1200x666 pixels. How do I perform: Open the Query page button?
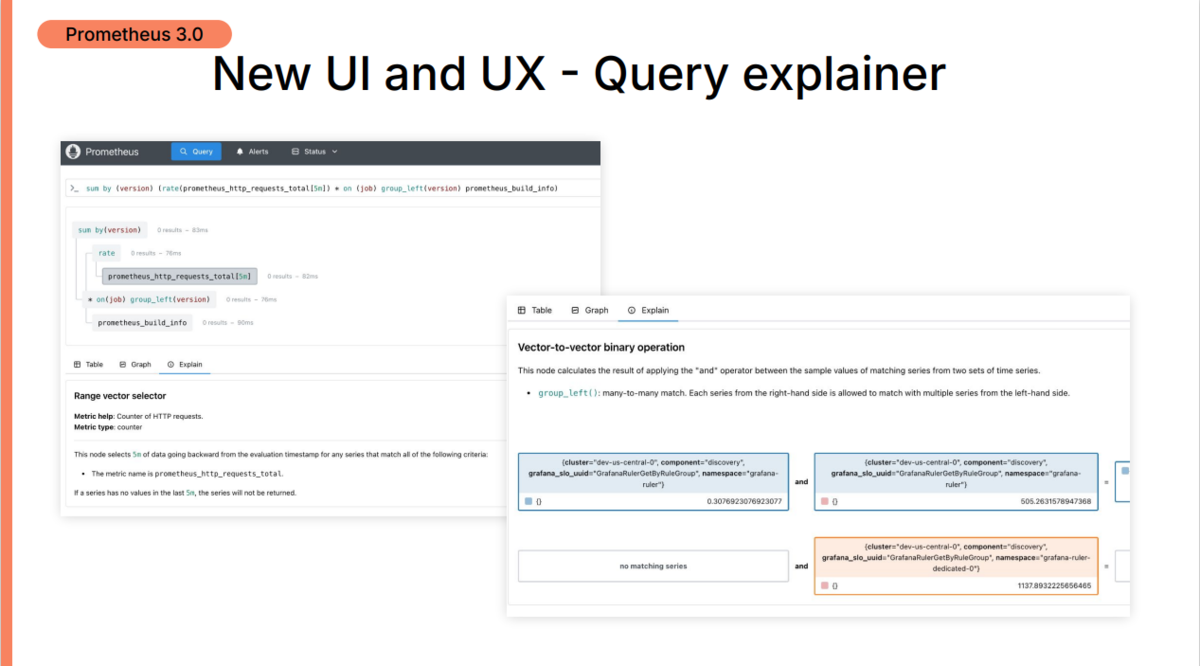point(196,152)
